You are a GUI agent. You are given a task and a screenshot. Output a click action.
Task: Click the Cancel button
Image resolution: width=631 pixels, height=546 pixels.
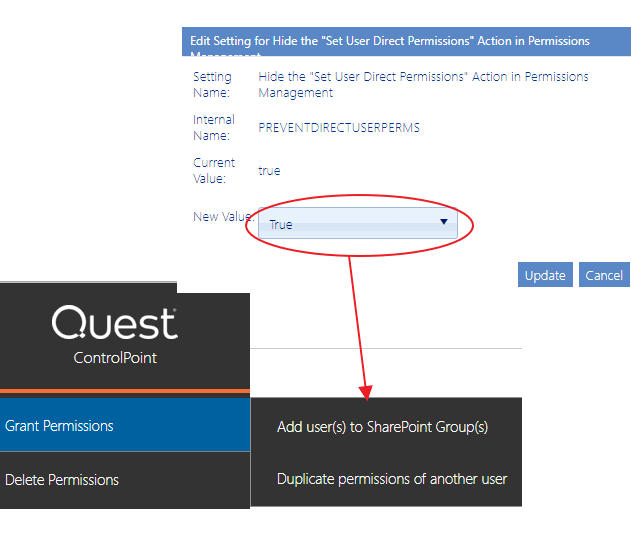pos(604,275)
